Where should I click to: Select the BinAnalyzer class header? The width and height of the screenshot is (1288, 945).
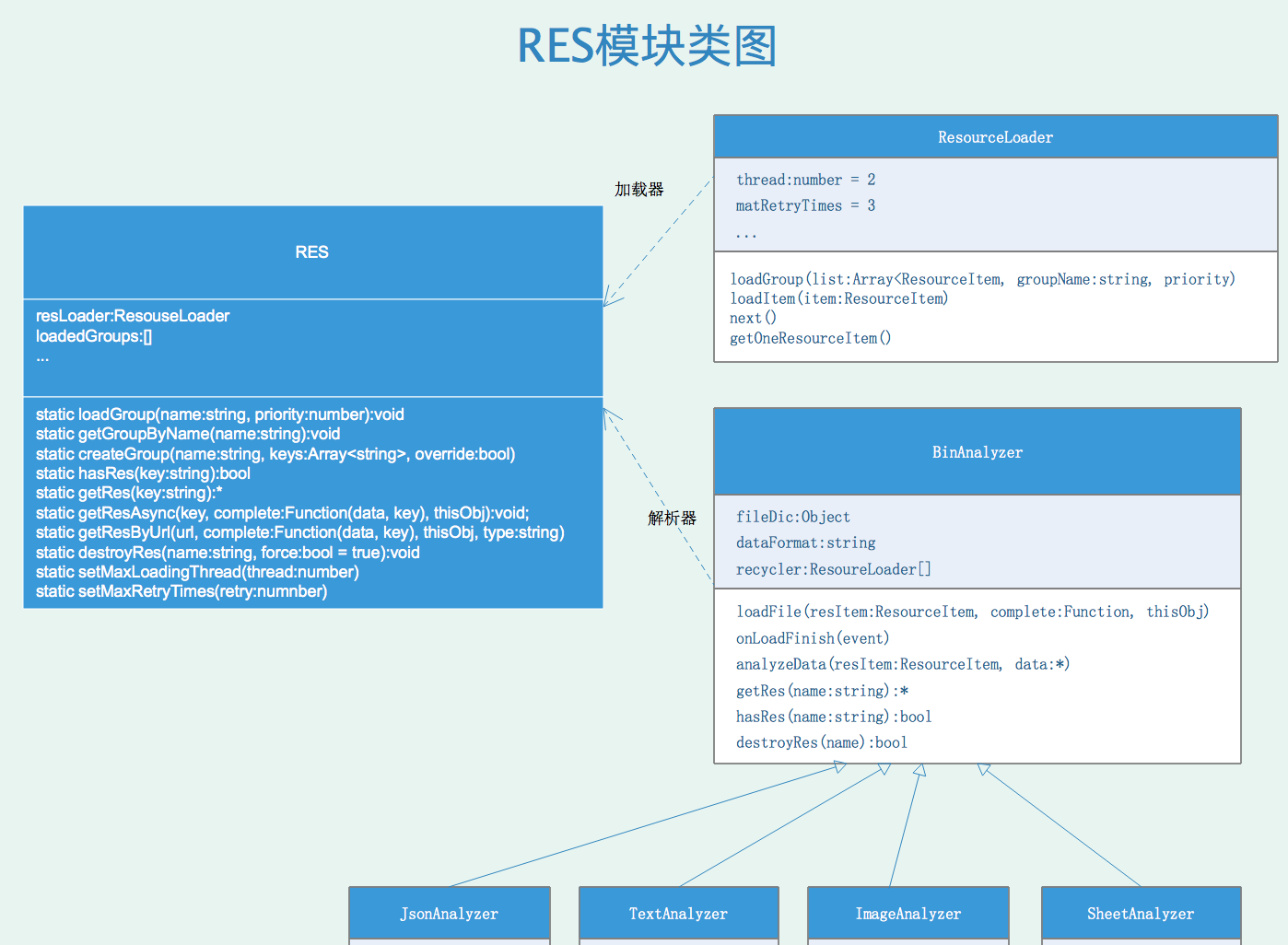(x=977, y=452)
